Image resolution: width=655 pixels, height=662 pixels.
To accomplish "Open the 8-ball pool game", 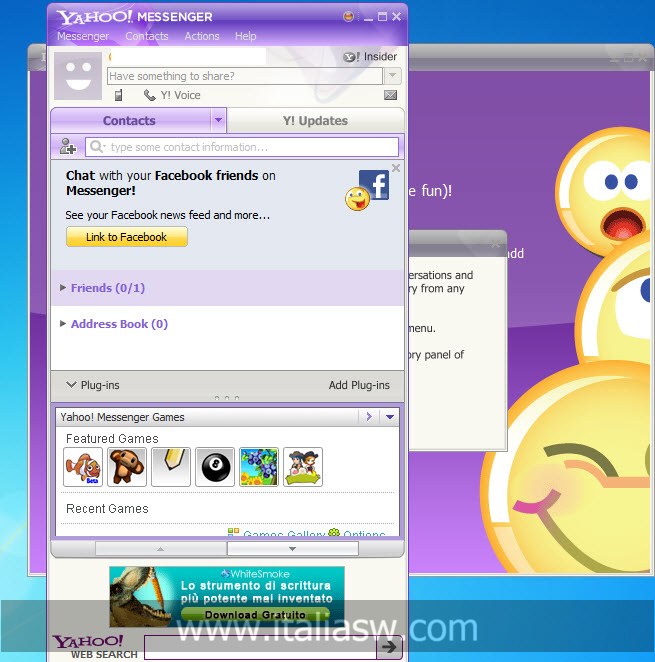I will [x=215, y=467].
